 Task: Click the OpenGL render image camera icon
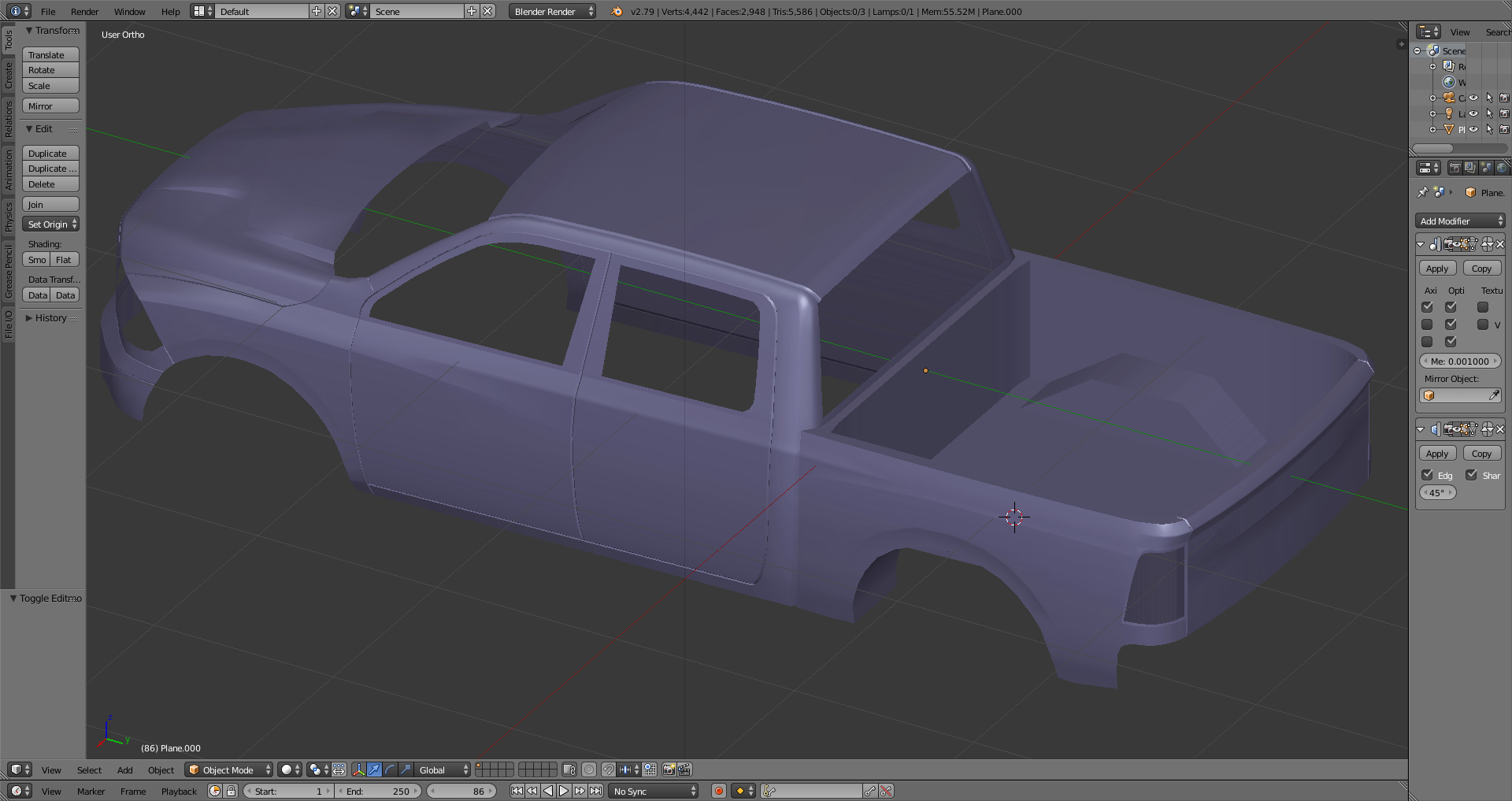[x=669, y=769]
